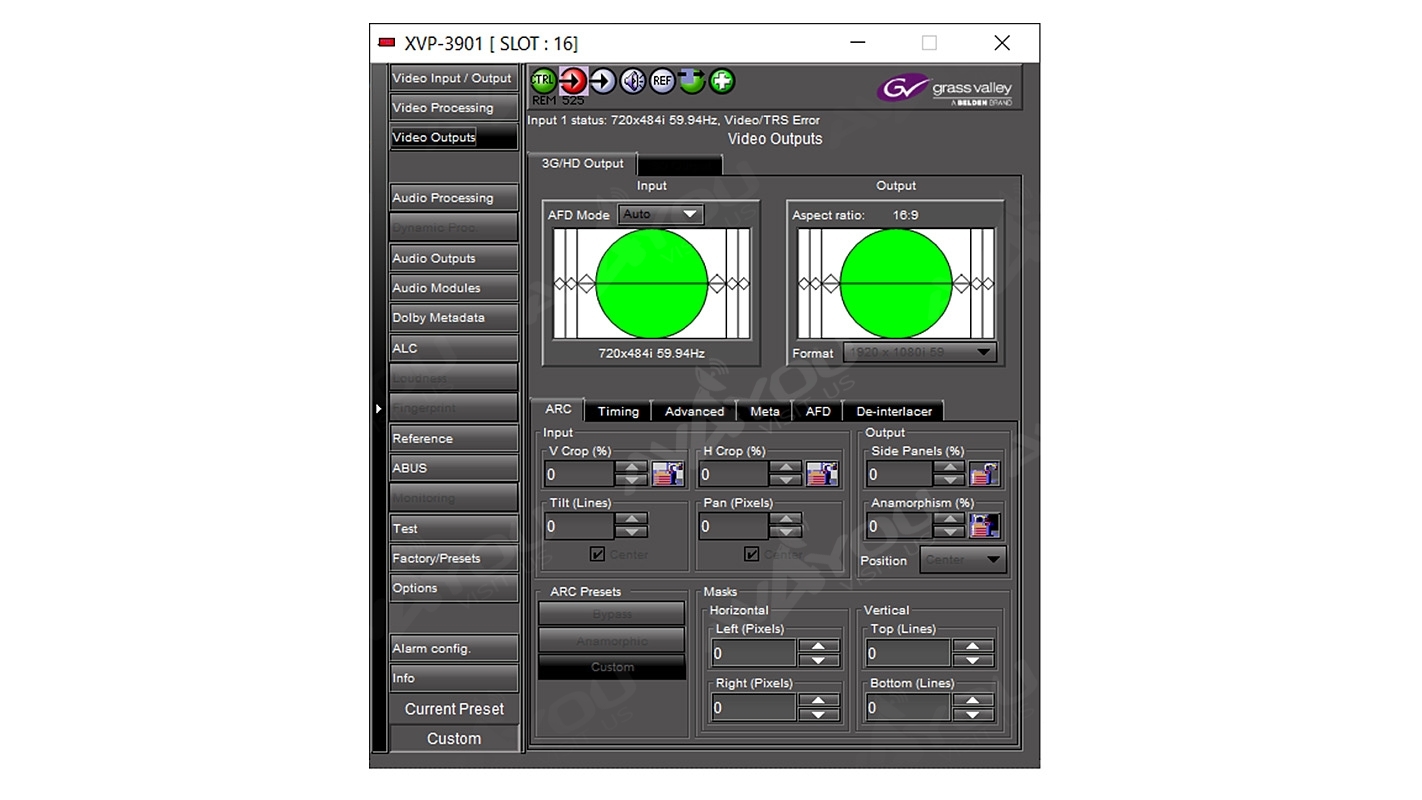Open the AFD Mode dropdown
This screenshot has width=1422, height=800.
coord(661,214)
